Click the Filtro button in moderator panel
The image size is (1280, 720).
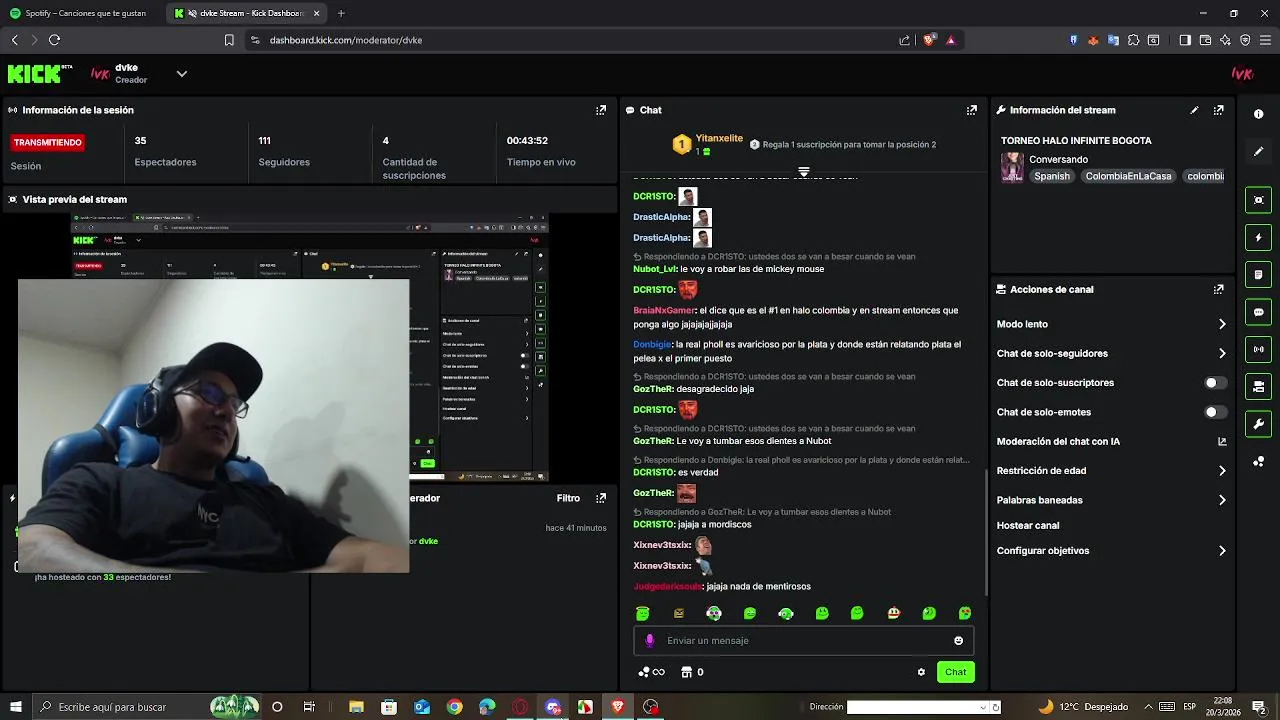coord(568,498)
